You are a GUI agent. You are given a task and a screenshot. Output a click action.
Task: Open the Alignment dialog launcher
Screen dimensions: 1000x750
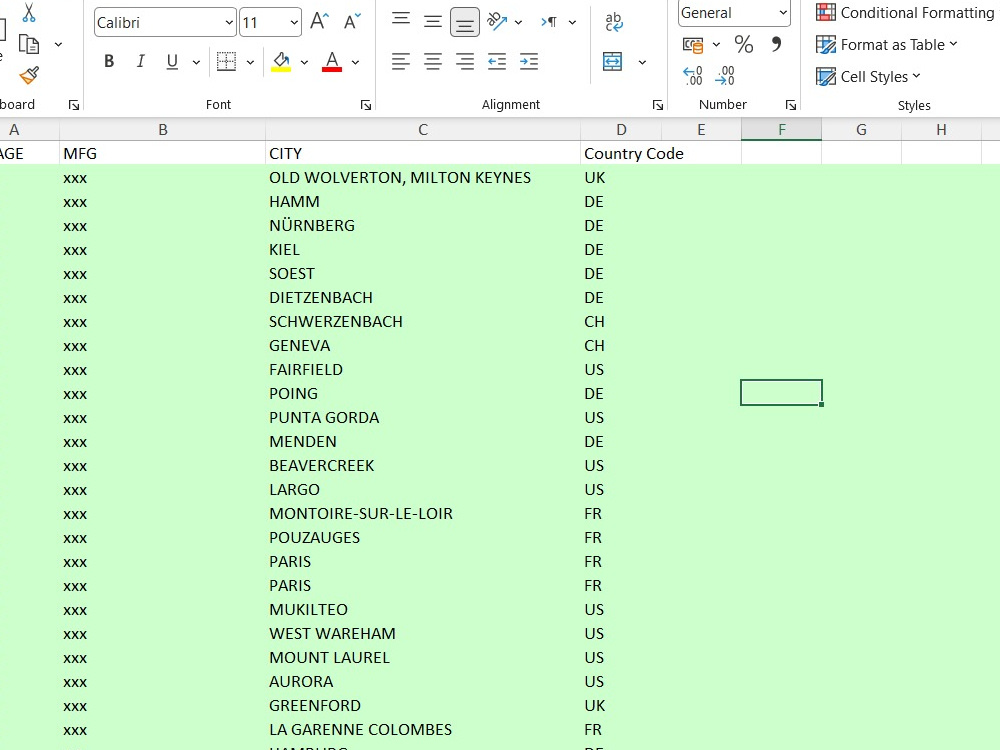[x=658, y=105]
